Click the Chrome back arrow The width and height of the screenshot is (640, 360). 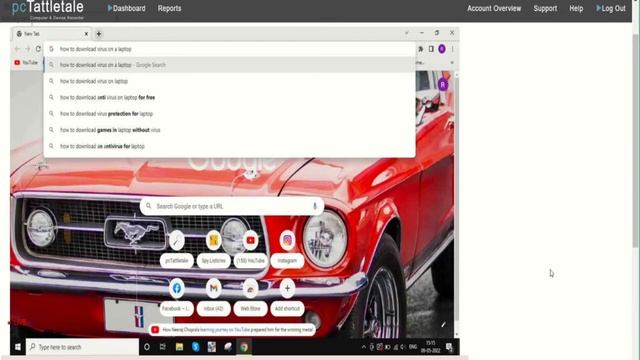click(x=17, y=49)
